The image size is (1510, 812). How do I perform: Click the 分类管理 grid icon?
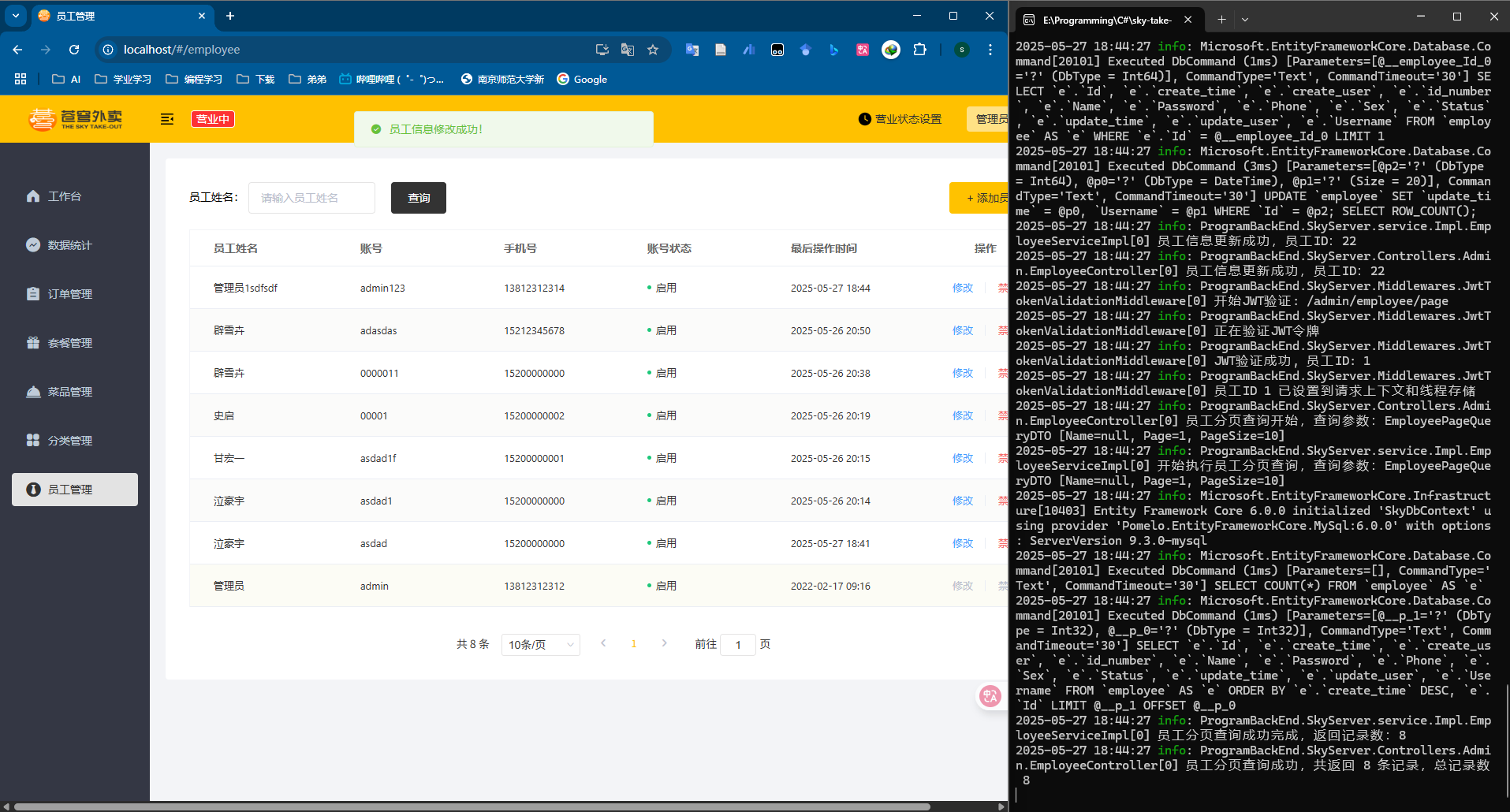(x=33, y=441)
